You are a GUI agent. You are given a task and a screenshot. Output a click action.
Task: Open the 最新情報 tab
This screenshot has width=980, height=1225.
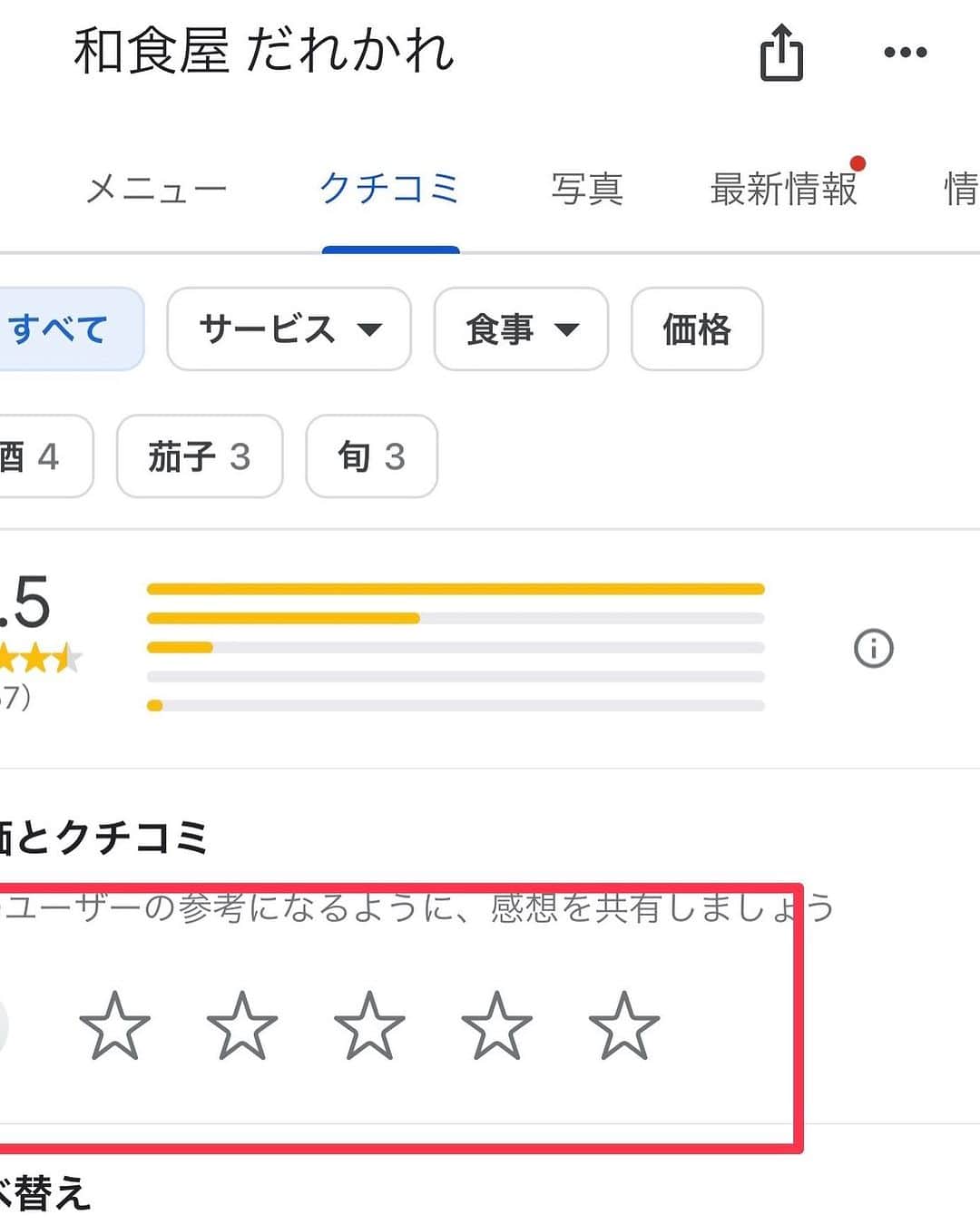tap(783, 188)
